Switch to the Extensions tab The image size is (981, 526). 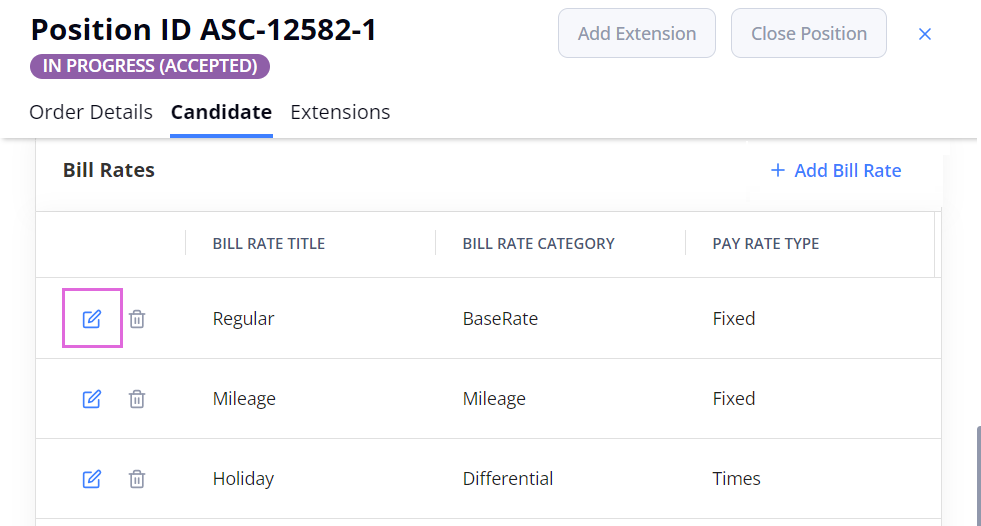(x=340, y=112)
